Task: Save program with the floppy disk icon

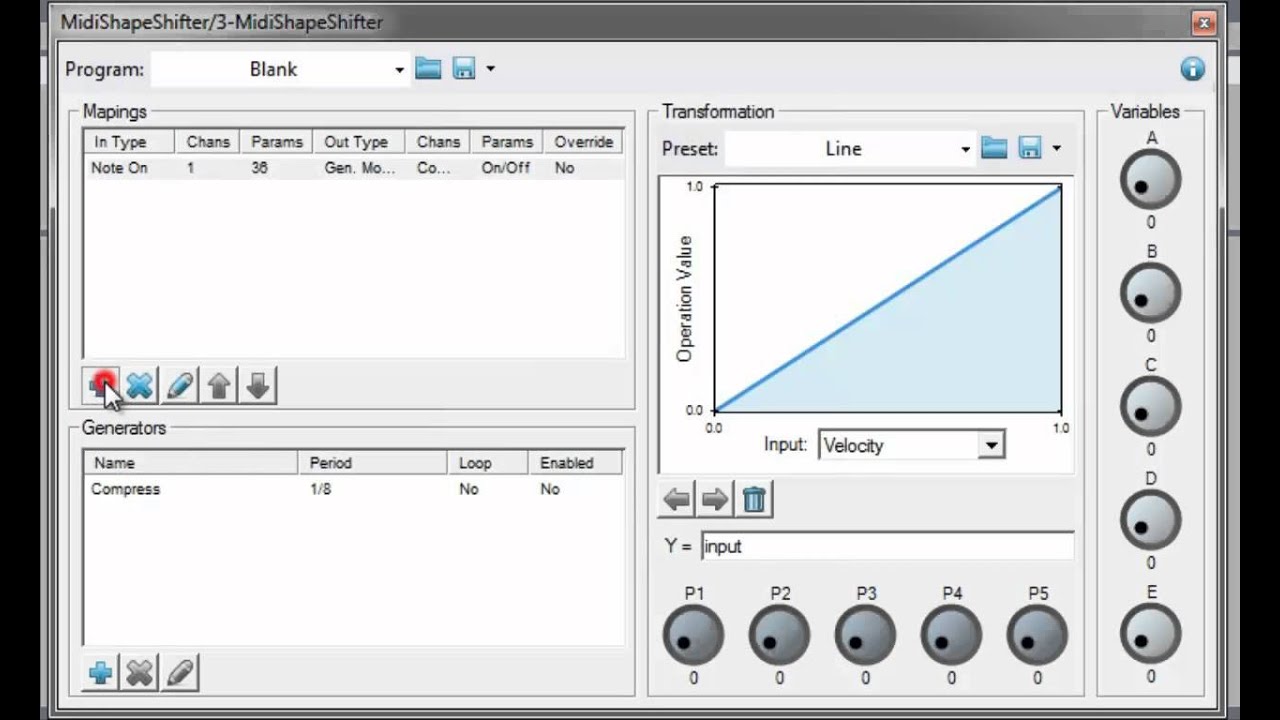Action: (x=464, y=68)
